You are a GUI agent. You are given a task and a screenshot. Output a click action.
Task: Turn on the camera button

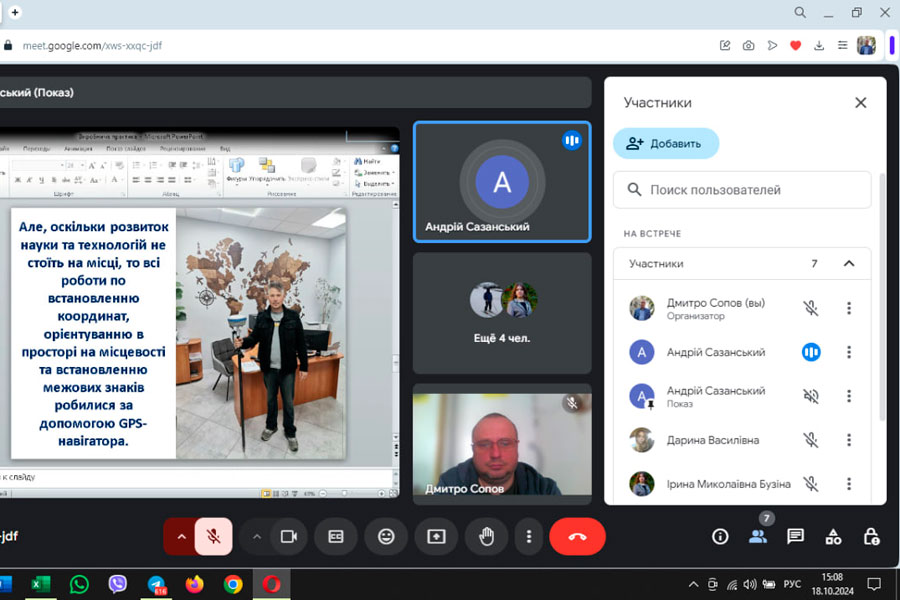pyautogui.click(x=289, y=536)
